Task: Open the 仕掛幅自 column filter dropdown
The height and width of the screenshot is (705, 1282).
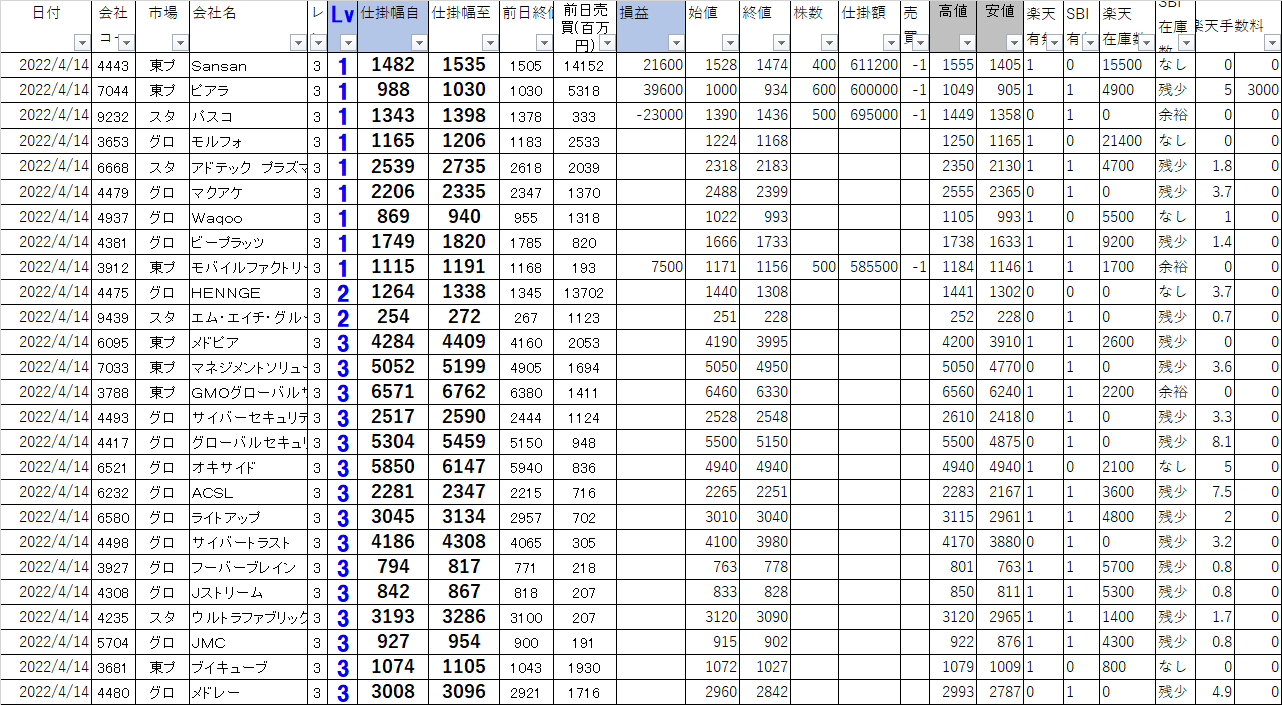Action: (419, 43)
